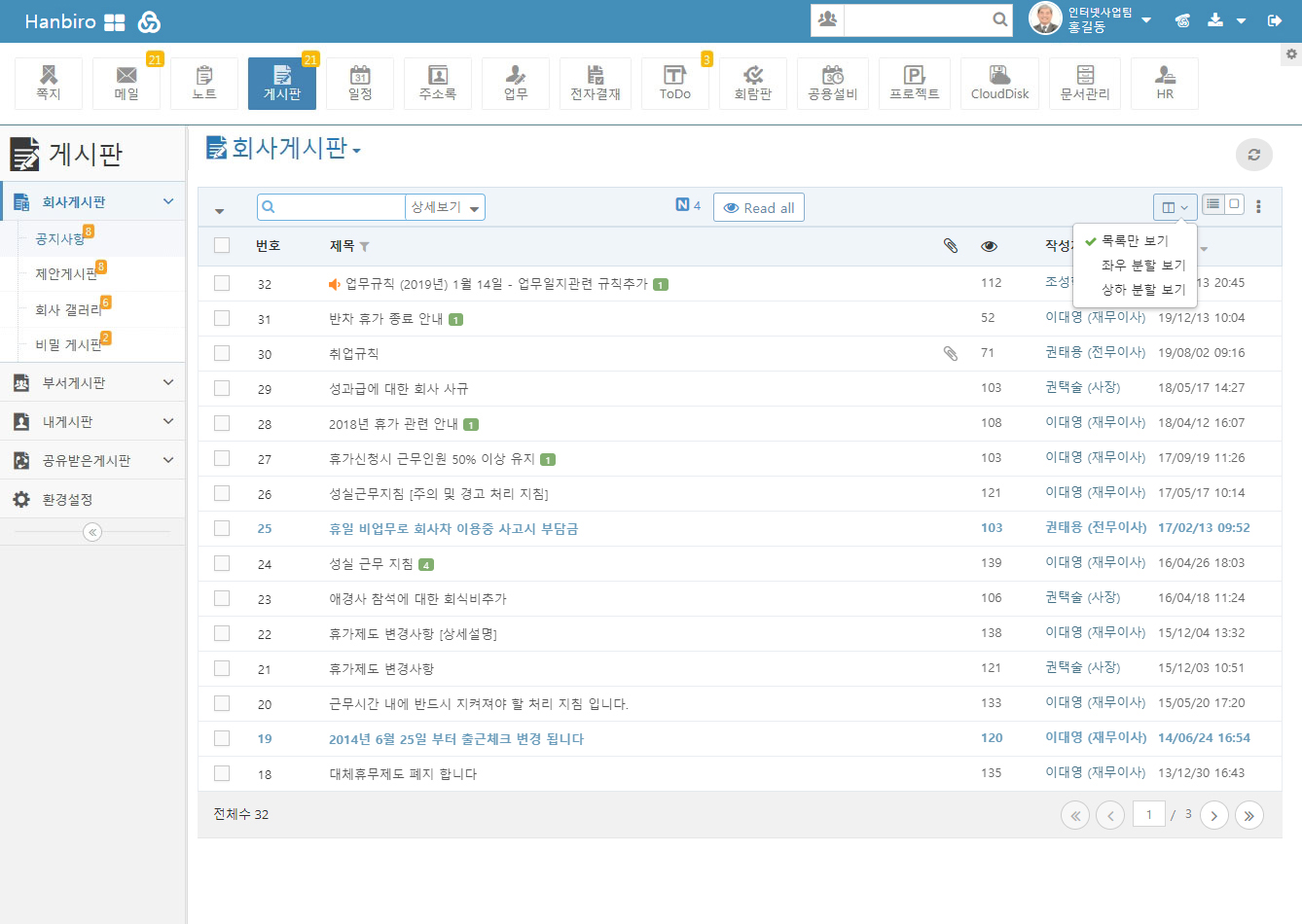Check the checkbox for post number 32
The image size is (1302, 924).
tap(222, 283)
